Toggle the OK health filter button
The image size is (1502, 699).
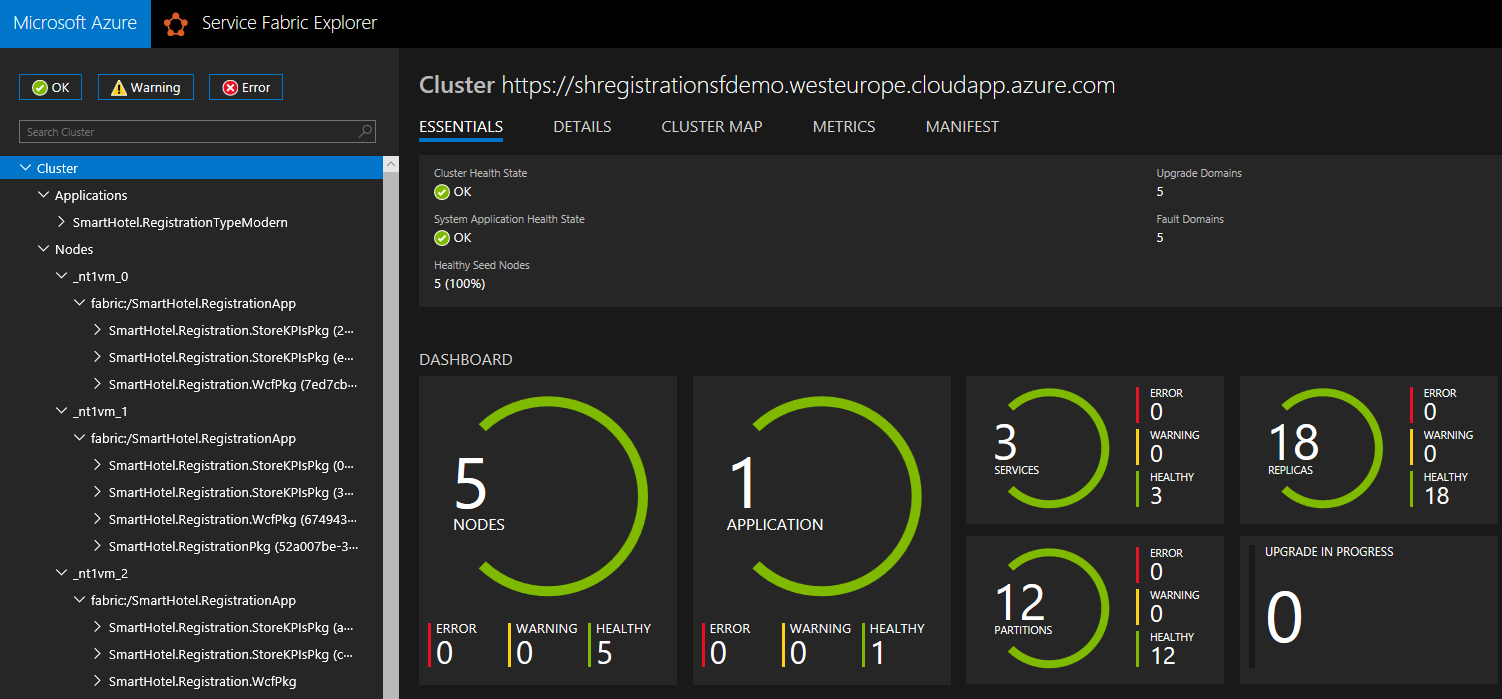click(50, 87)
